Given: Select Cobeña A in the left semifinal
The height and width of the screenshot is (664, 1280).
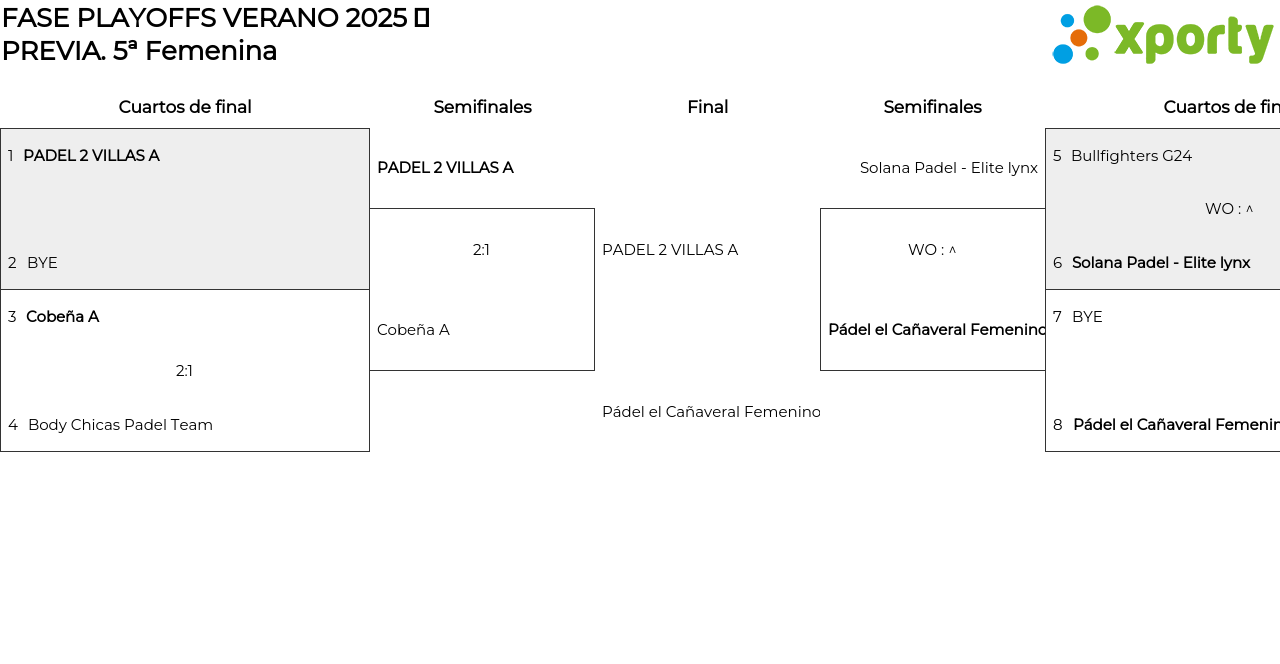Looking at the screenshot, I should tap(413, 330).
